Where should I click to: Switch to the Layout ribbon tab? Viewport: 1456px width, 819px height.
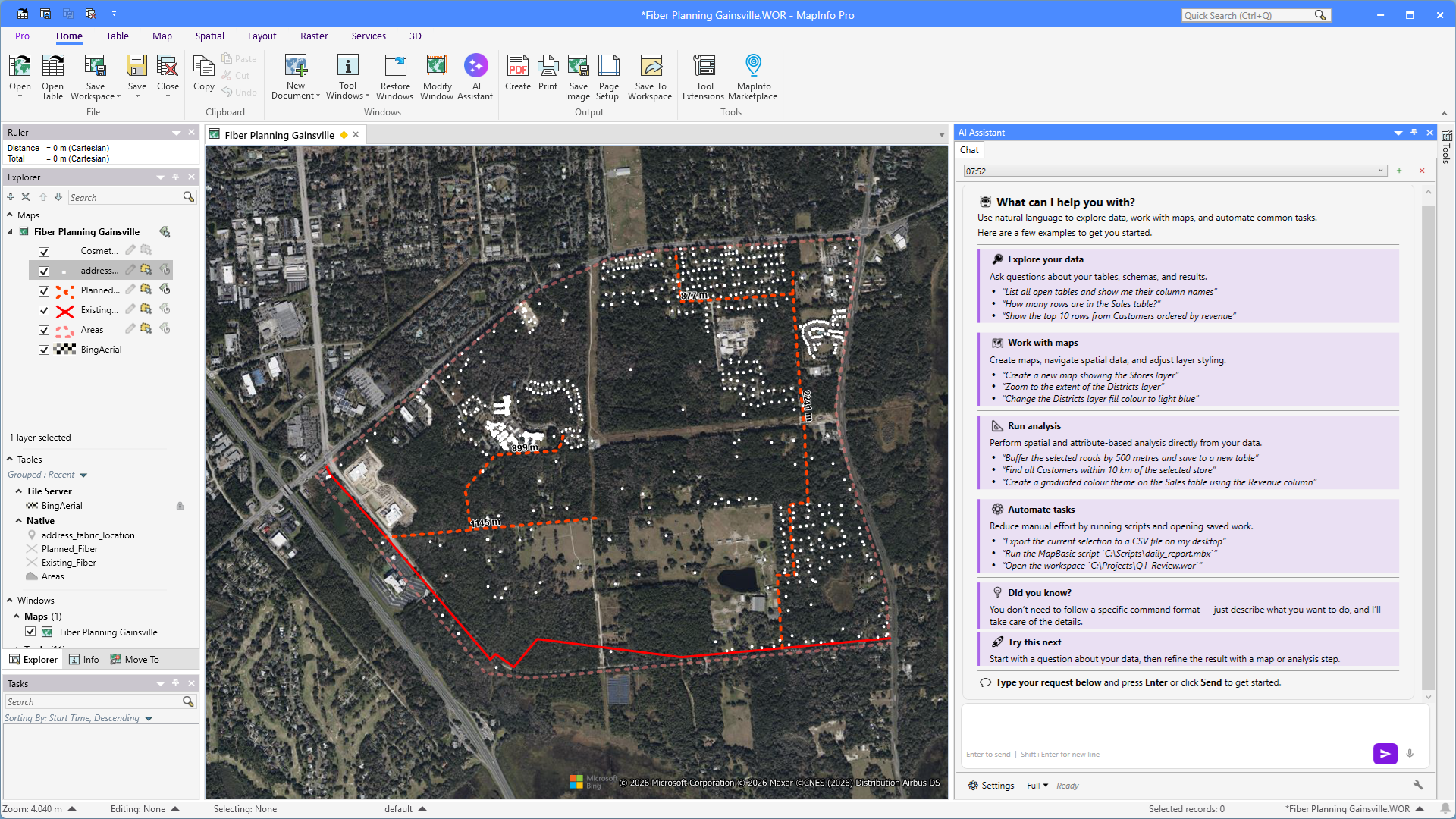(x=262, y=36)
